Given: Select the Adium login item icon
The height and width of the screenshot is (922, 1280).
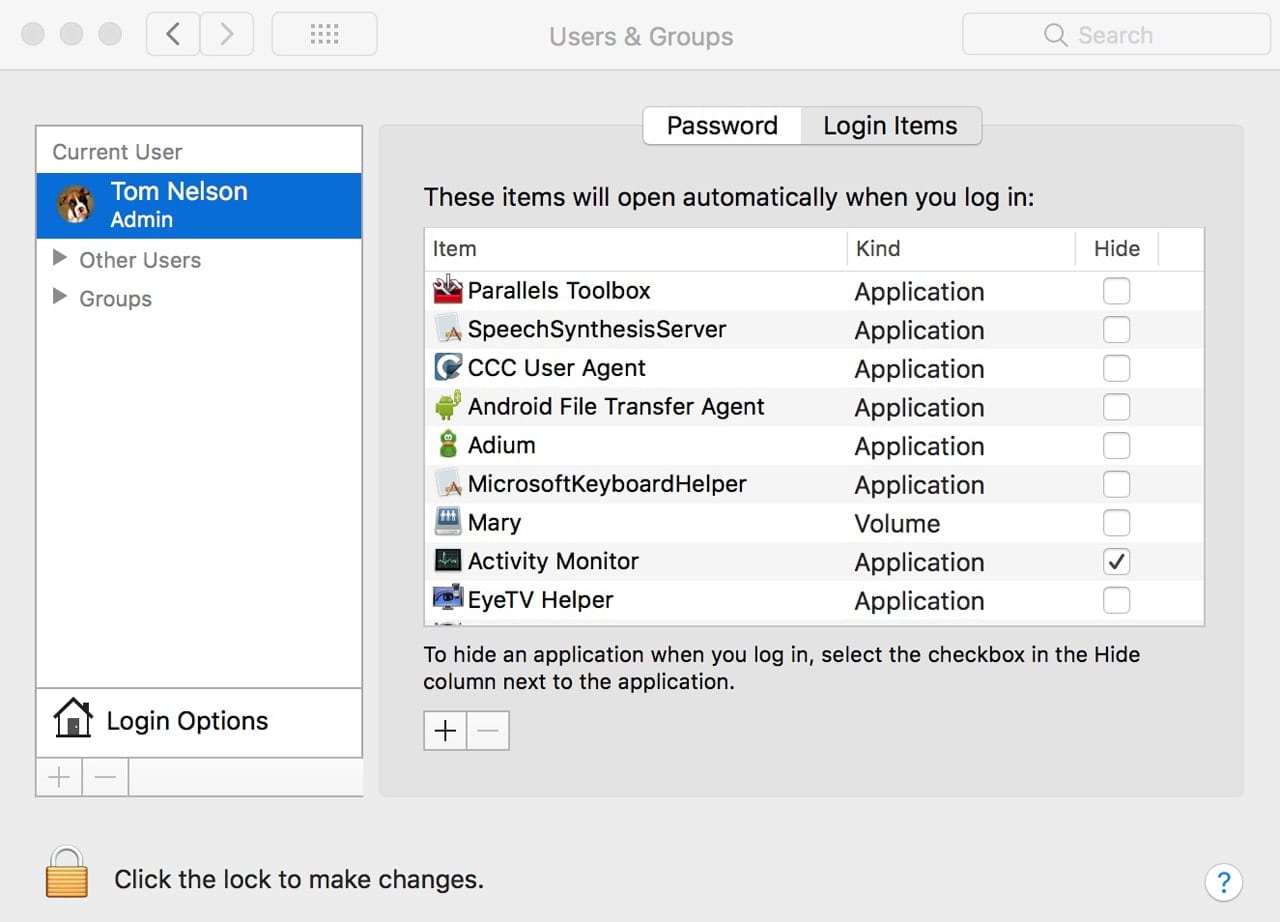Looking at the screenshot, I should click(447, 445).
